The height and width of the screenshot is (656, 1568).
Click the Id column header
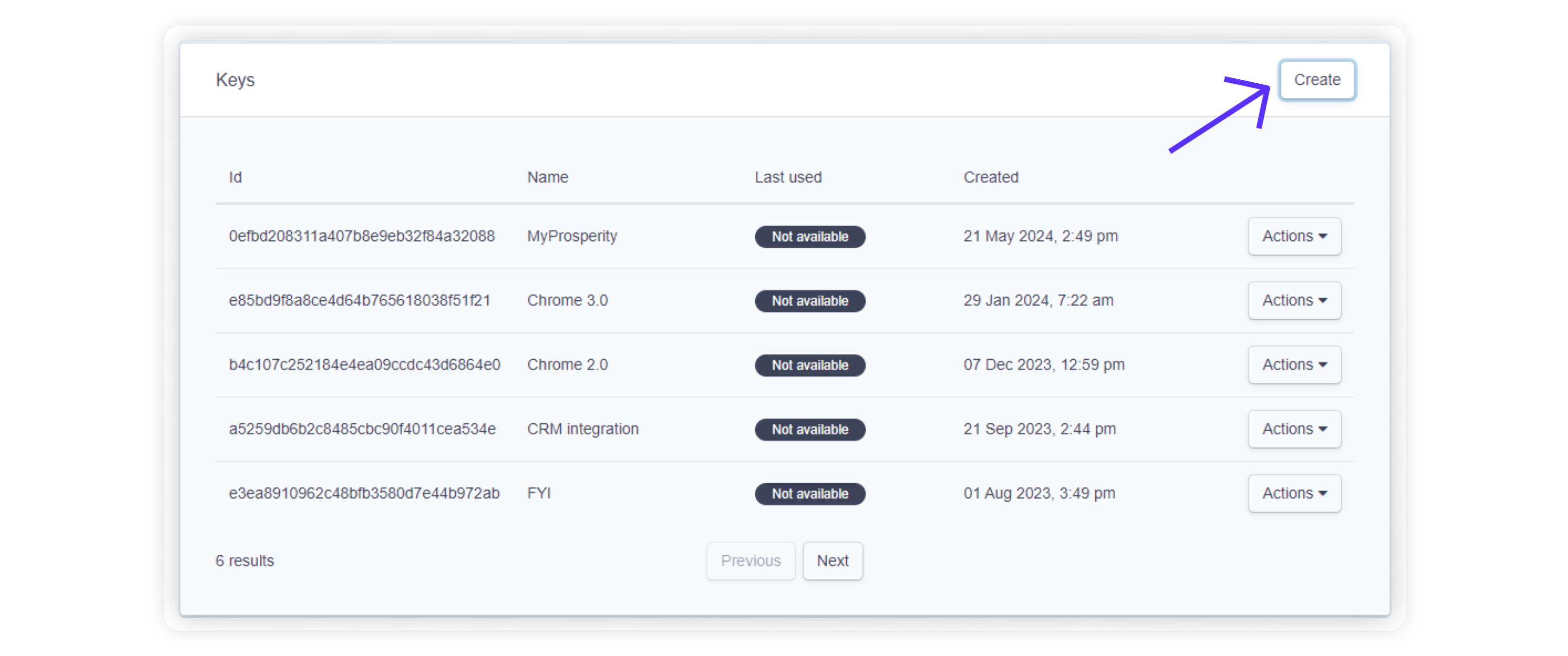point(235,177)
